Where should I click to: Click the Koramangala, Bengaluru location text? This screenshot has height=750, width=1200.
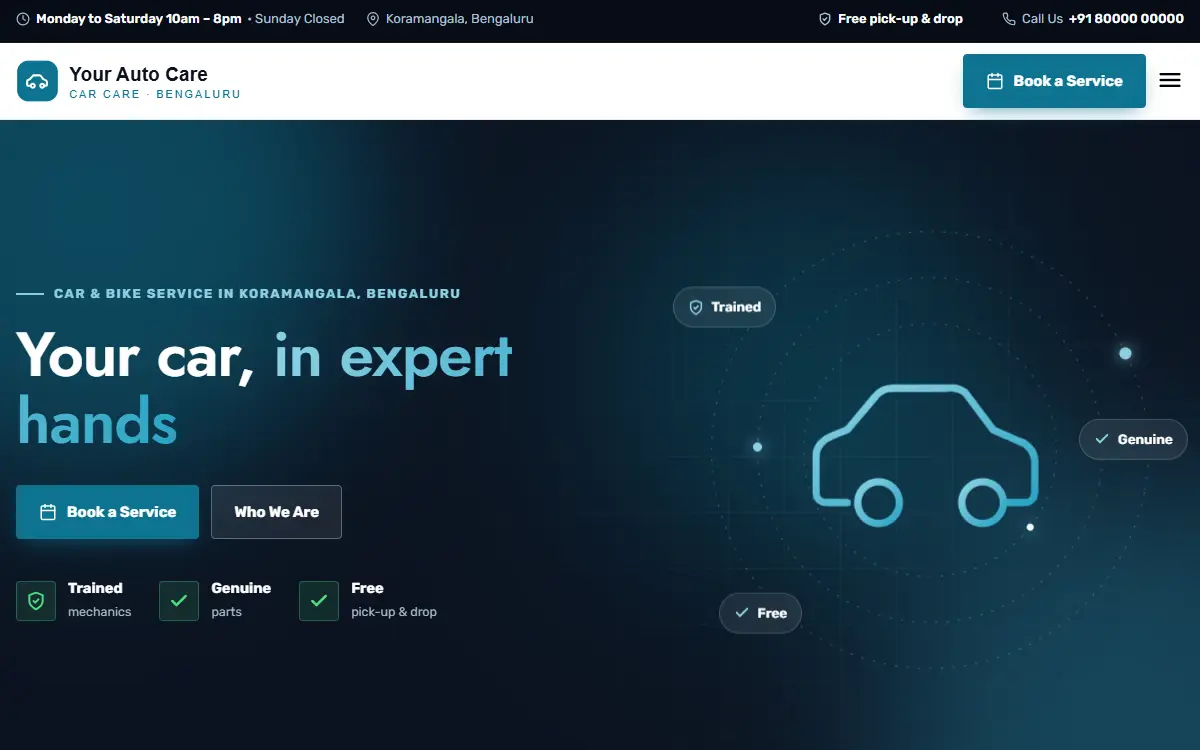(460, 19)
